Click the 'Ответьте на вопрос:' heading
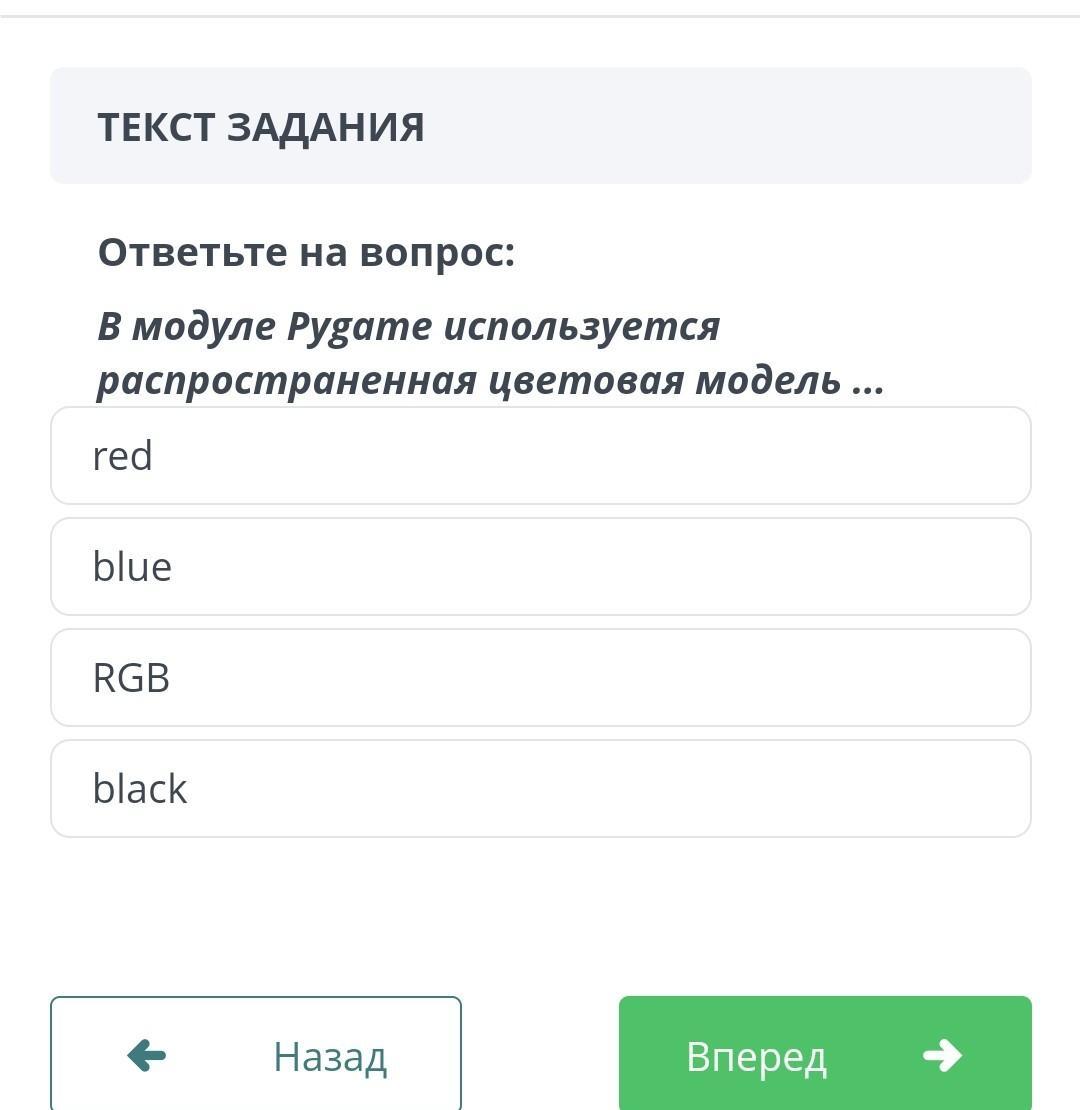The image size is (1080, 1110). tap(306, 253)
